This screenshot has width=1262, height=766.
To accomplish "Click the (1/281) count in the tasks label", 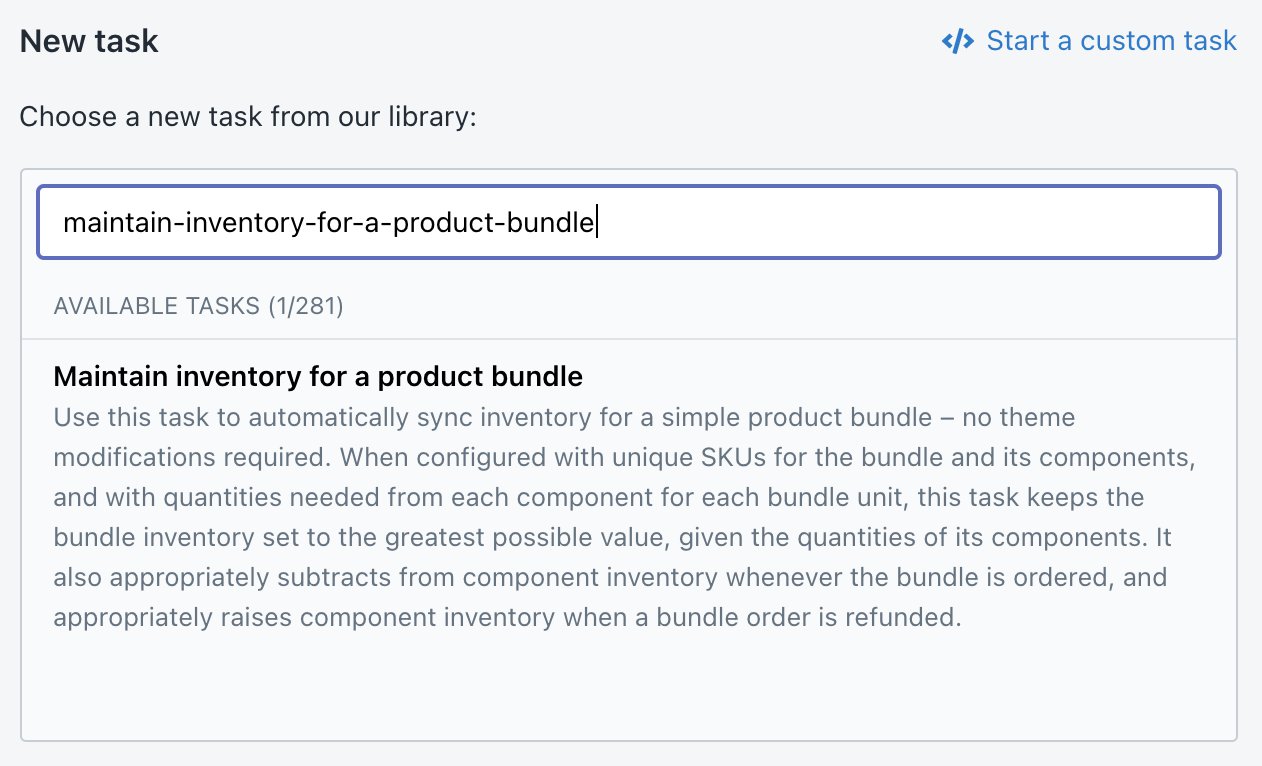I will (305, 306).
